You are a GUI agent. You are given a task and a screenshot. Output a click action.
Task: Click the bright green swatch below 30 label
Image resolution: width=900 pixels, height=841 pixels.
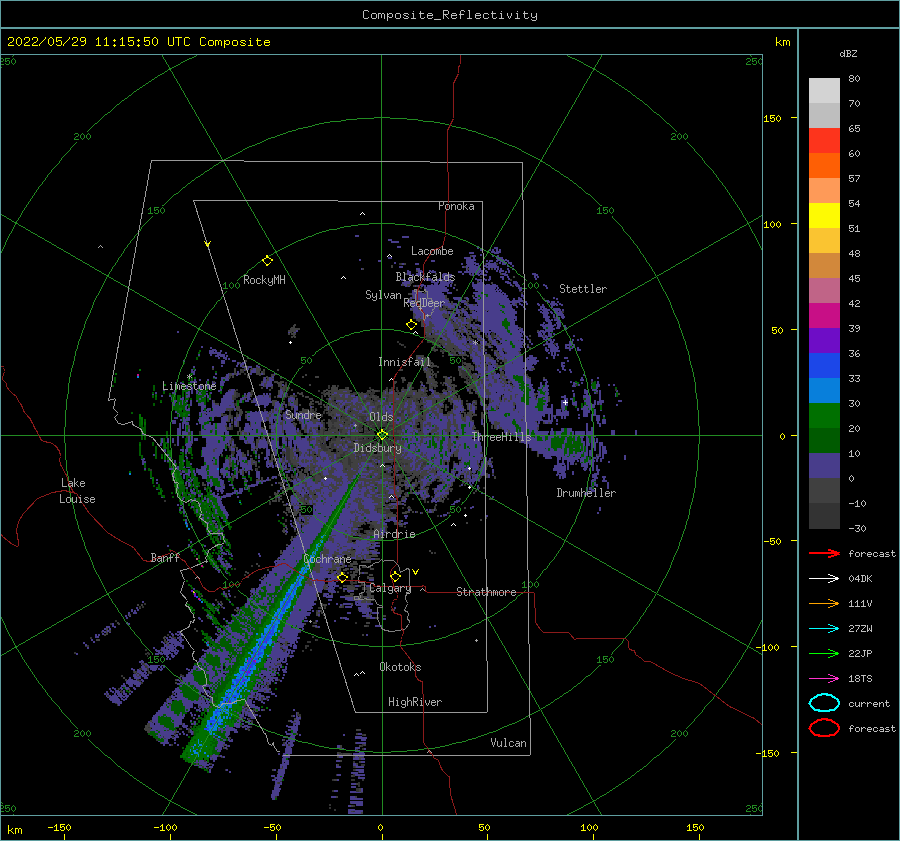click(824, 415)
